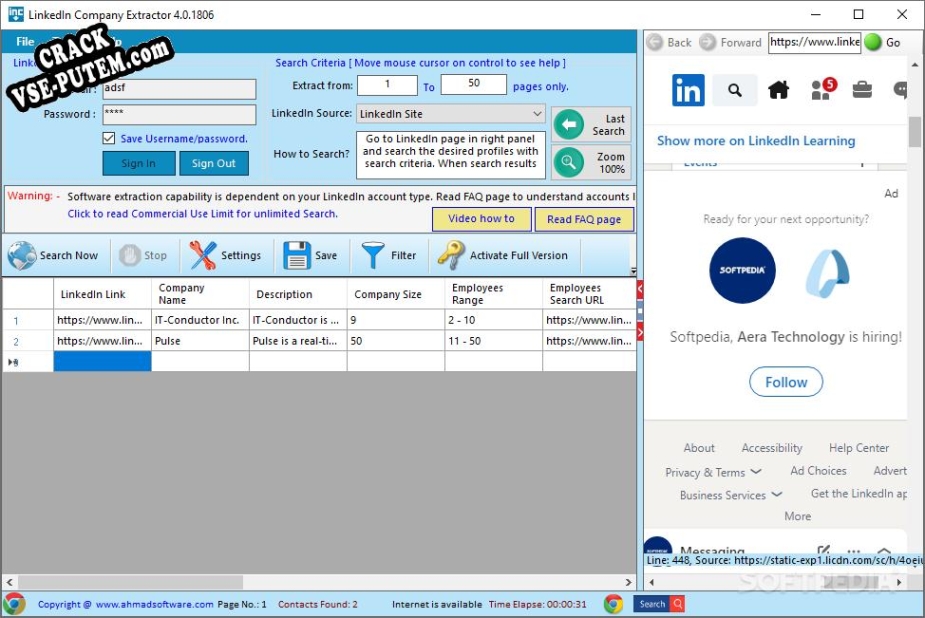Click the Follow button
The image size is (925, 618).
(x=786, y=382)
